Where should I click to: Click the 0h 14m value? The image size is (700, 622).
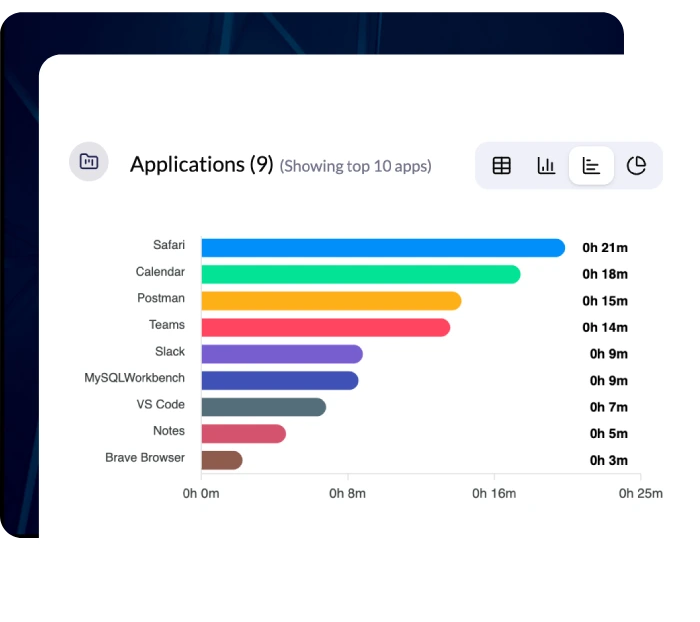[605, 327]
